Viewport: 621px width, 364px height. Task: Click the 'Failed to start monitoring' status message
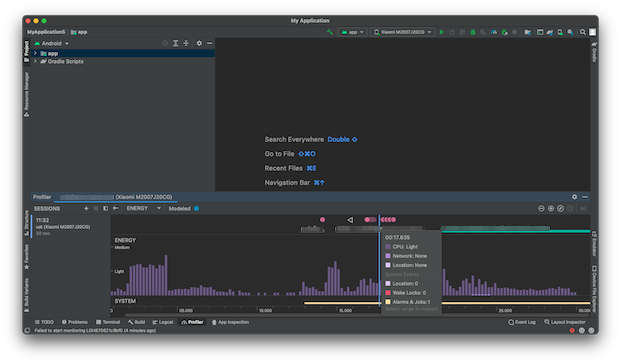pyautogui.click(x=95, y=330)
